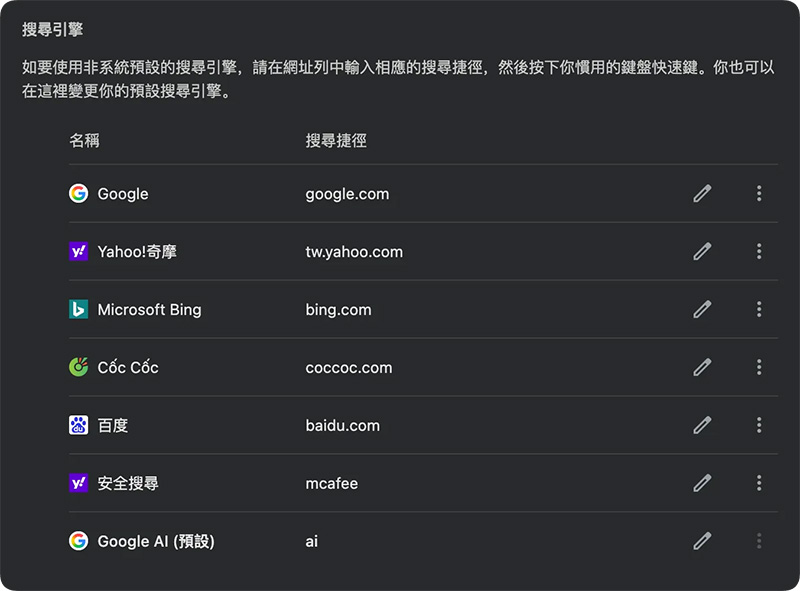Click the Google logo icon in first row
The height and width of the screenshot is (591, 800).
(78, 194)
